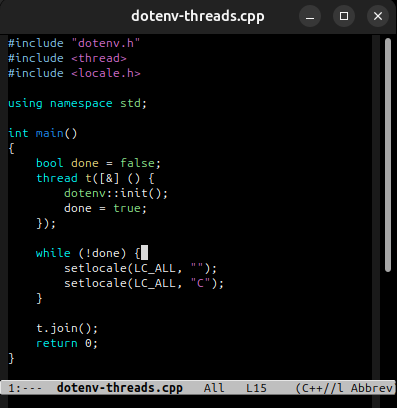Click the "int main()" declaration
The width and height of the screenshot is (397, 408).
tap(43, 133)
